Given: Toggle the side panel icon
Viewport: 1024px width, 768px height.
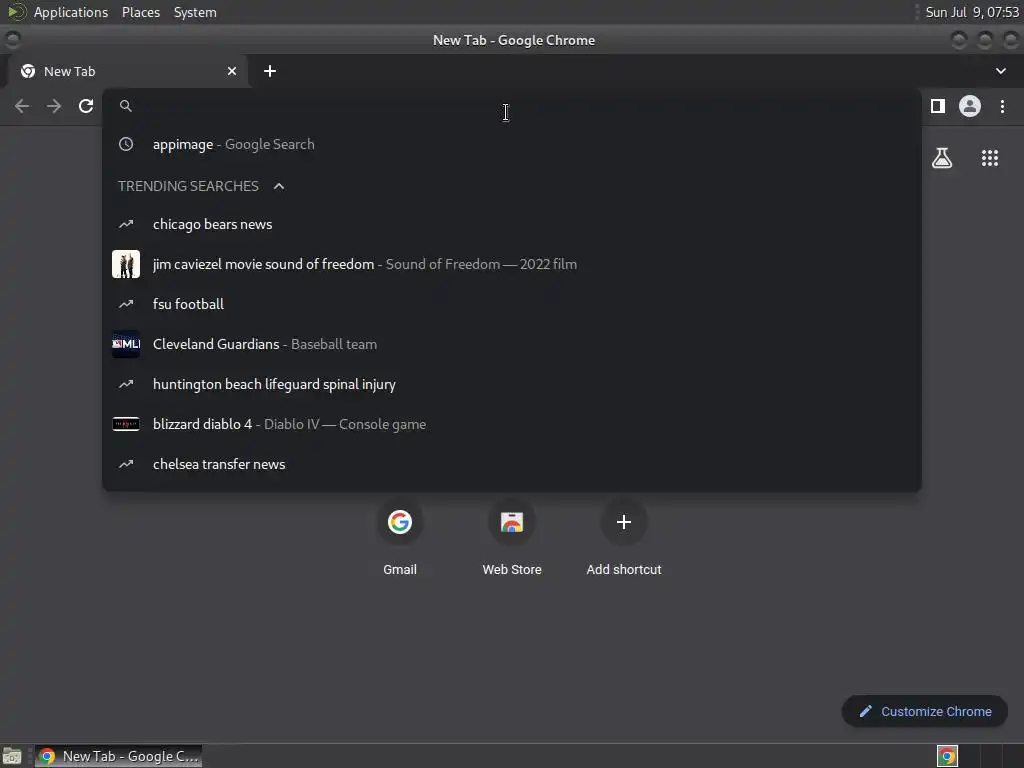Looking at the screenshot, I should coord(938,106).
